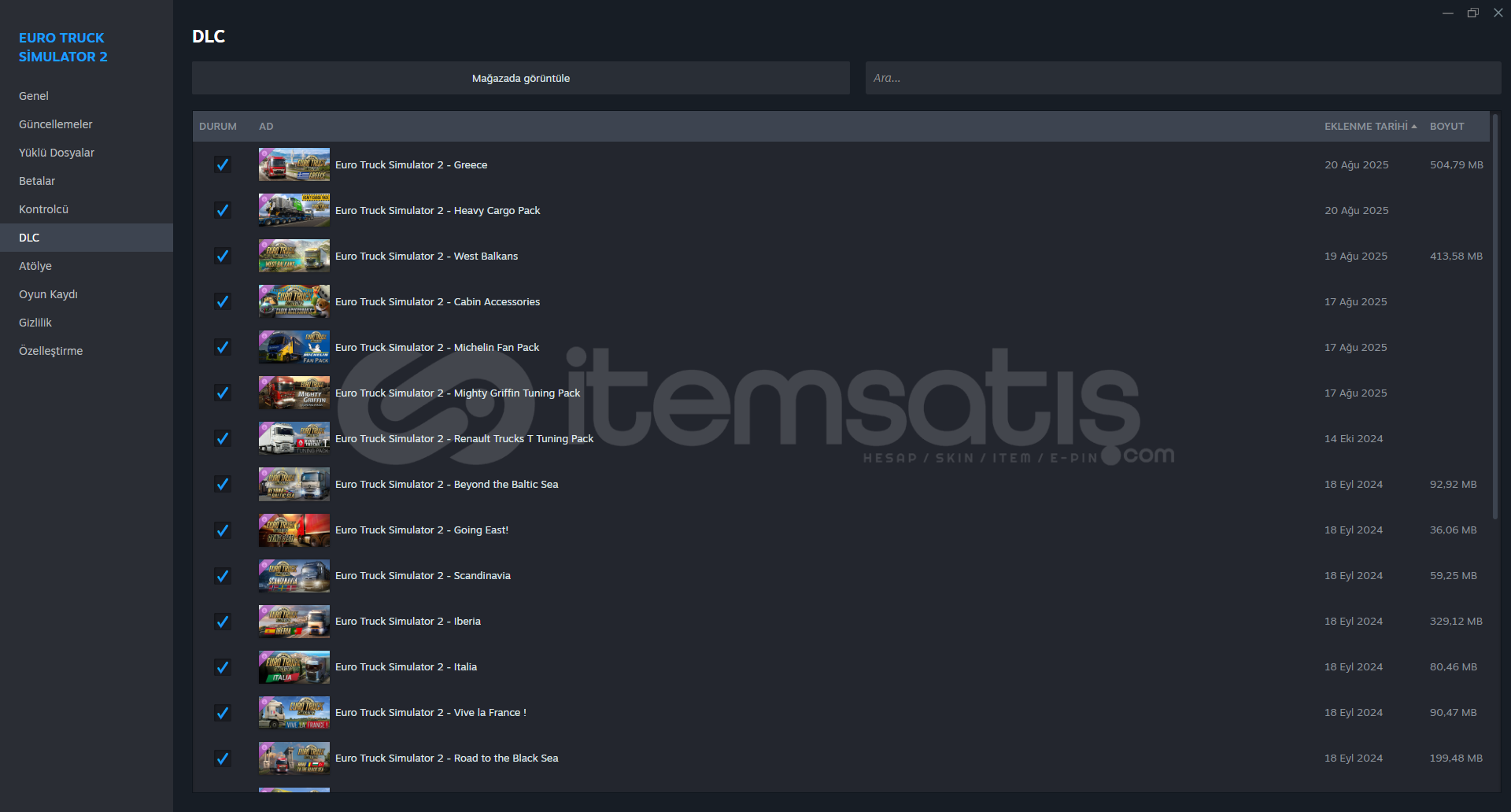This screenshot has width=1511, height=812.
Task: Click the 329,12 MB size value
Action: (1456, 621)
